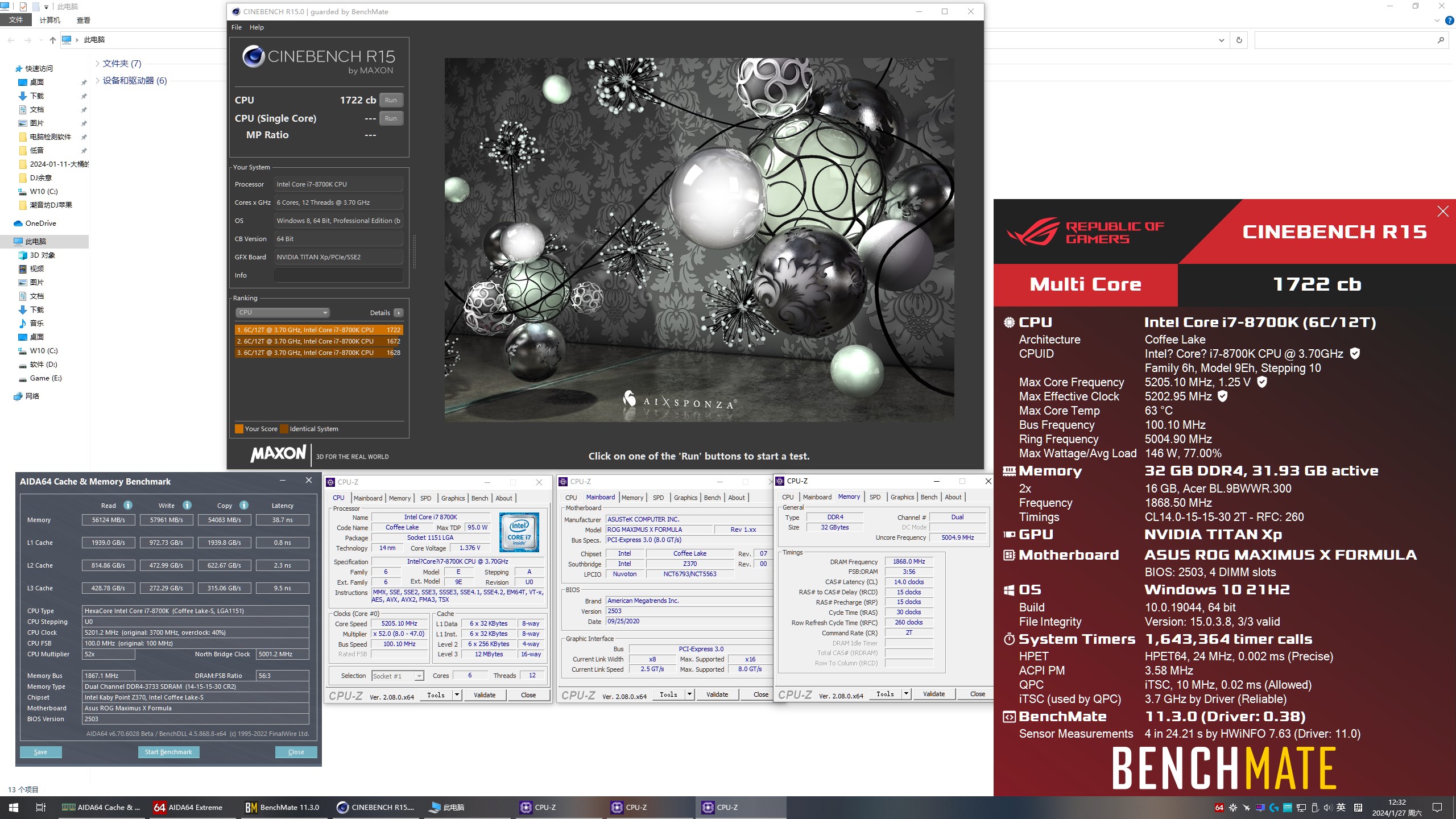1456x819 pixels.
Task: Click the info icon beside AIDA64 Copy
Action: pos(244,505)
